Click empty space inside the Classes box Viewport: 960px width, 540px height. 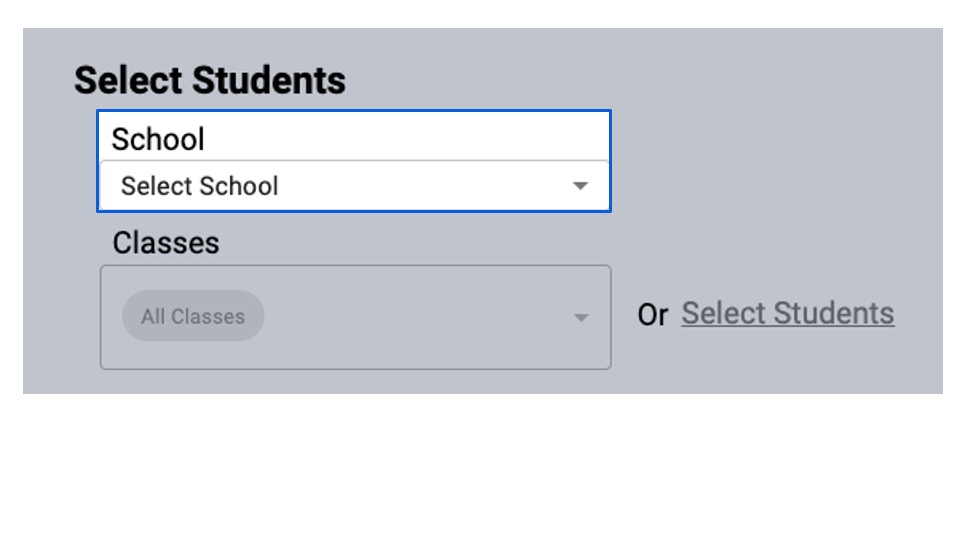420,345
